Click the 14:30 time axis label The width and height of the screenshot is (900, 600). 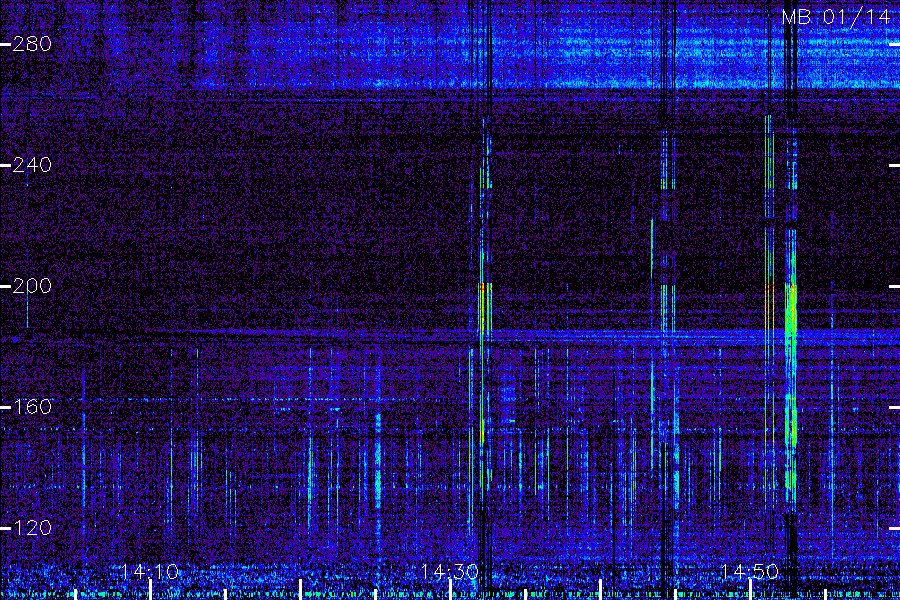coord(449,572)
